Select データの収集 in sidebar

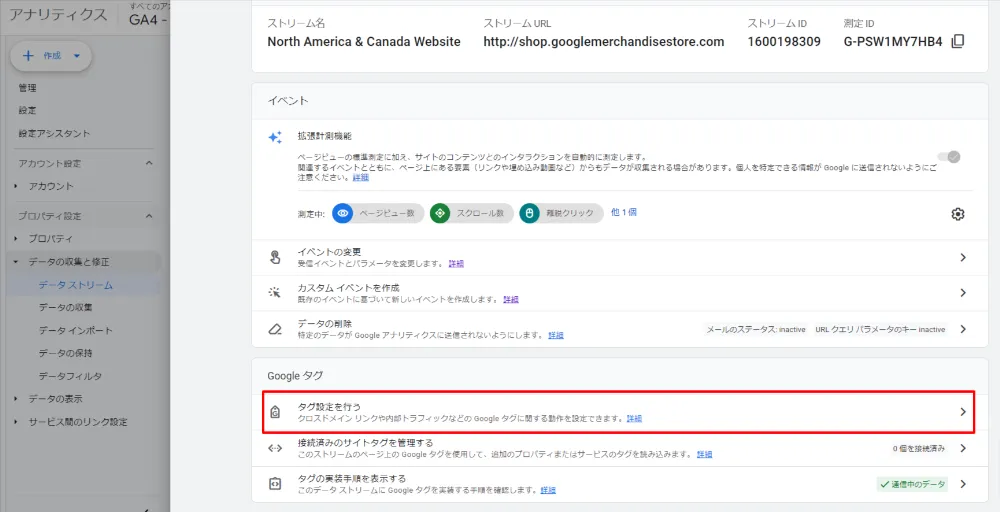pos(66,307)
